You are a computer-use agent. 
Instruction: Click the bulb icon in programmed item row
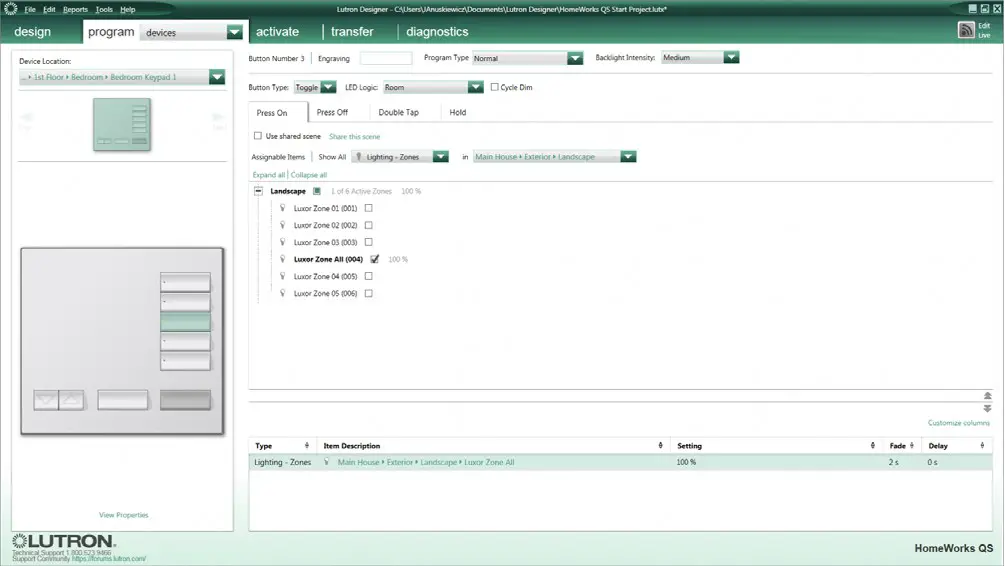click(x=326, y=462)
